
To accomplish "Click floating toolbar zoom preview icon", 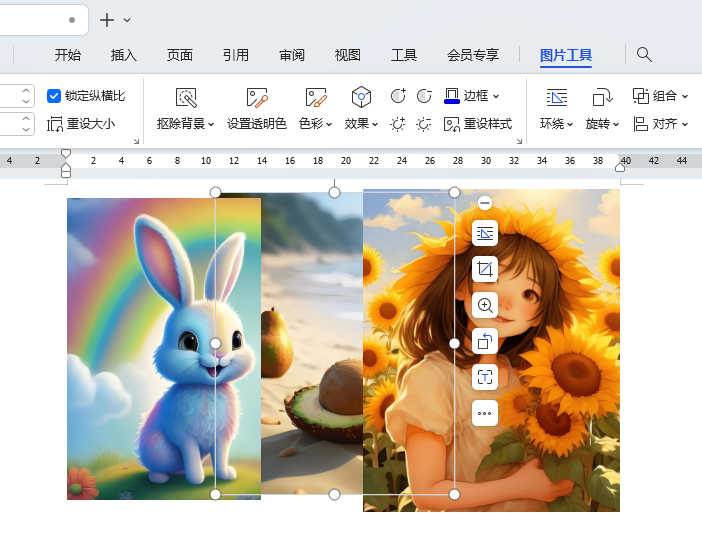I will (x=485, y=305).
